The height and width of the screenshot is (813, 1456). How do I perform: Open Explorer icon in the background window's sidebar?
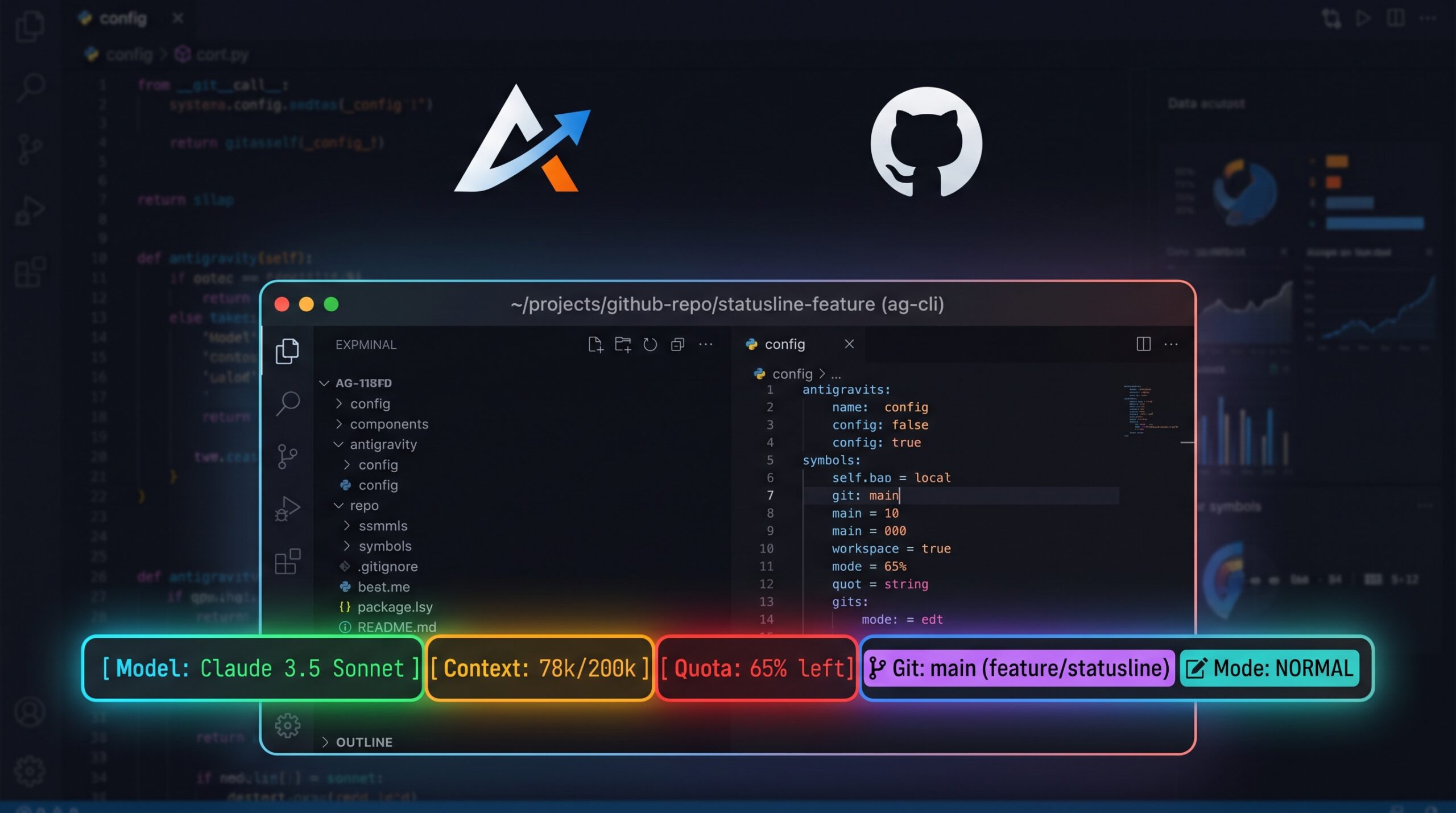30,26
